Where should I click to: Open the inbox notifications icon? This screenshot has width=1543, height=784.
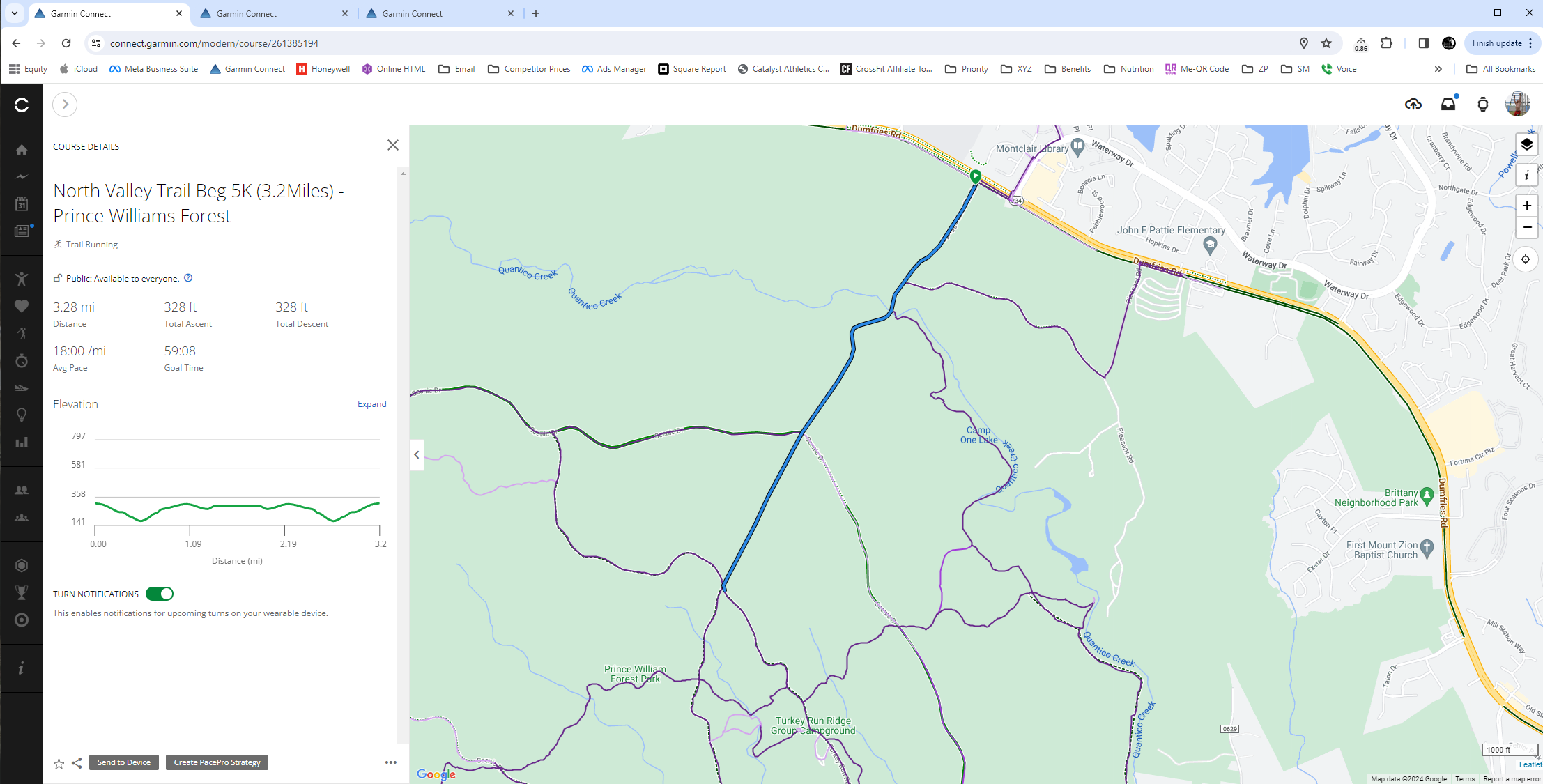click(x=1448, y=105)
